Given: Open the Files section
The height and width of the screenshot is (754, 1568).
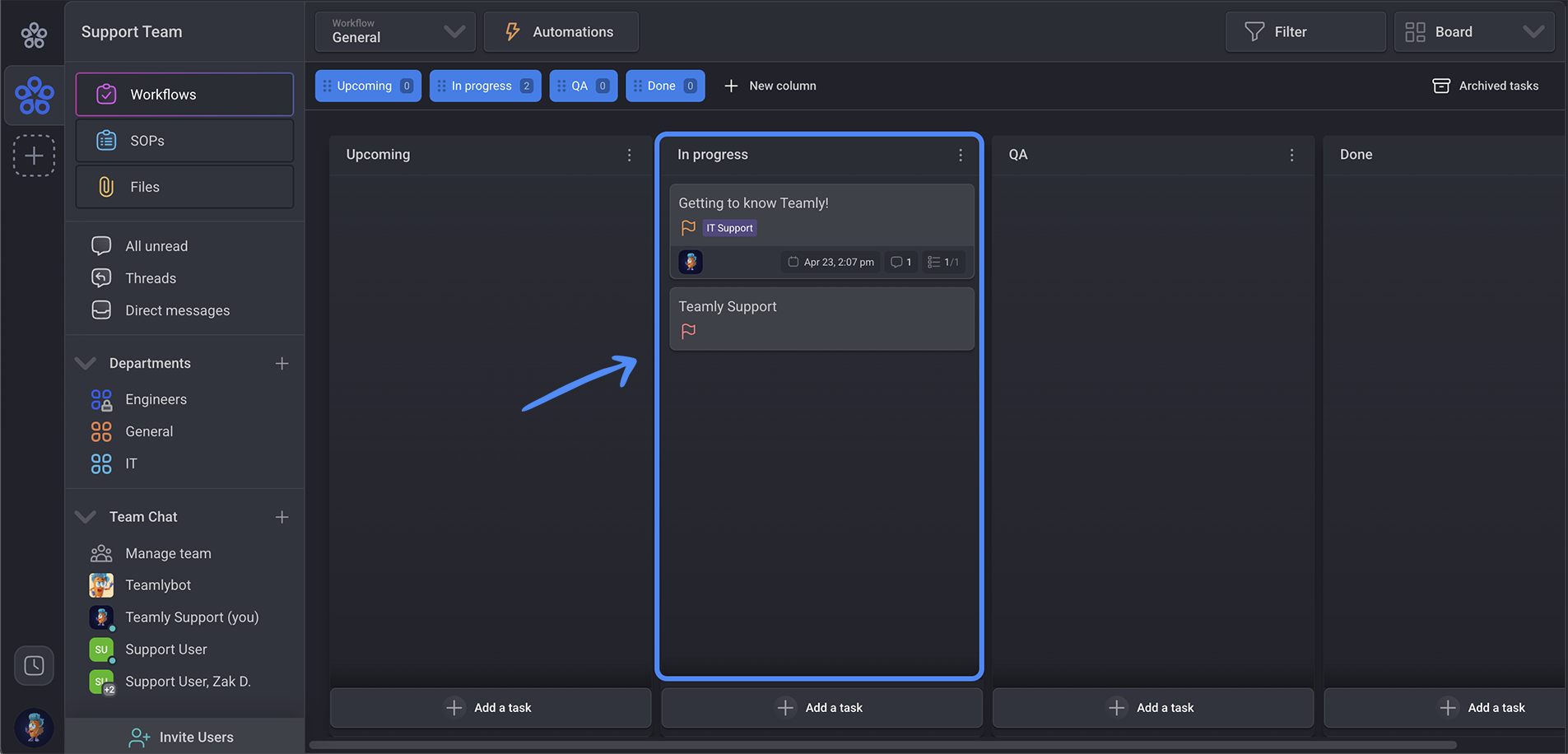Looking at the screenshot, I should click(184, 187).
